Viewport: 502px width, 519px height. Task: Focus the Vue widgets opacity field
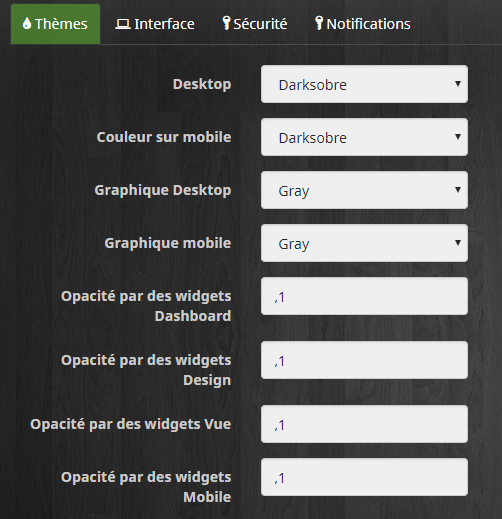click(364, 424)
